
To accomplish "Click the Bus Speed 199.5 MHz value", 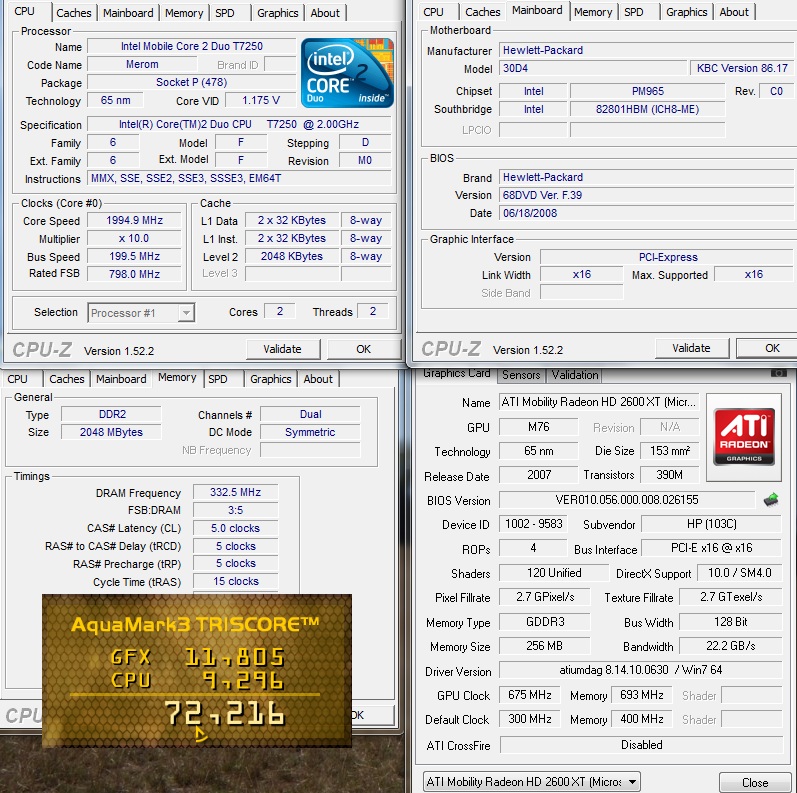I will [134, 256].
